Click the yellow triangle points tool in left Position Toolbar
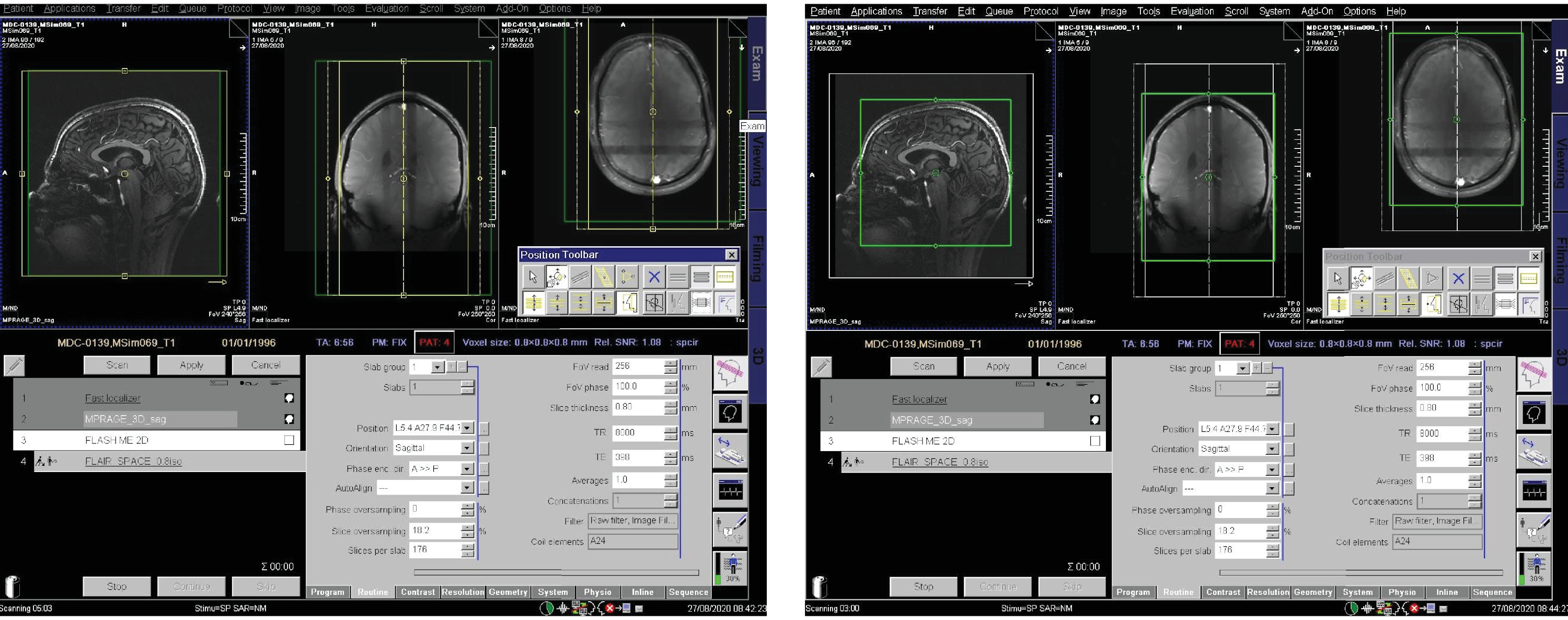This screenshot has height=620, width=1568. (x=627, y=277)
